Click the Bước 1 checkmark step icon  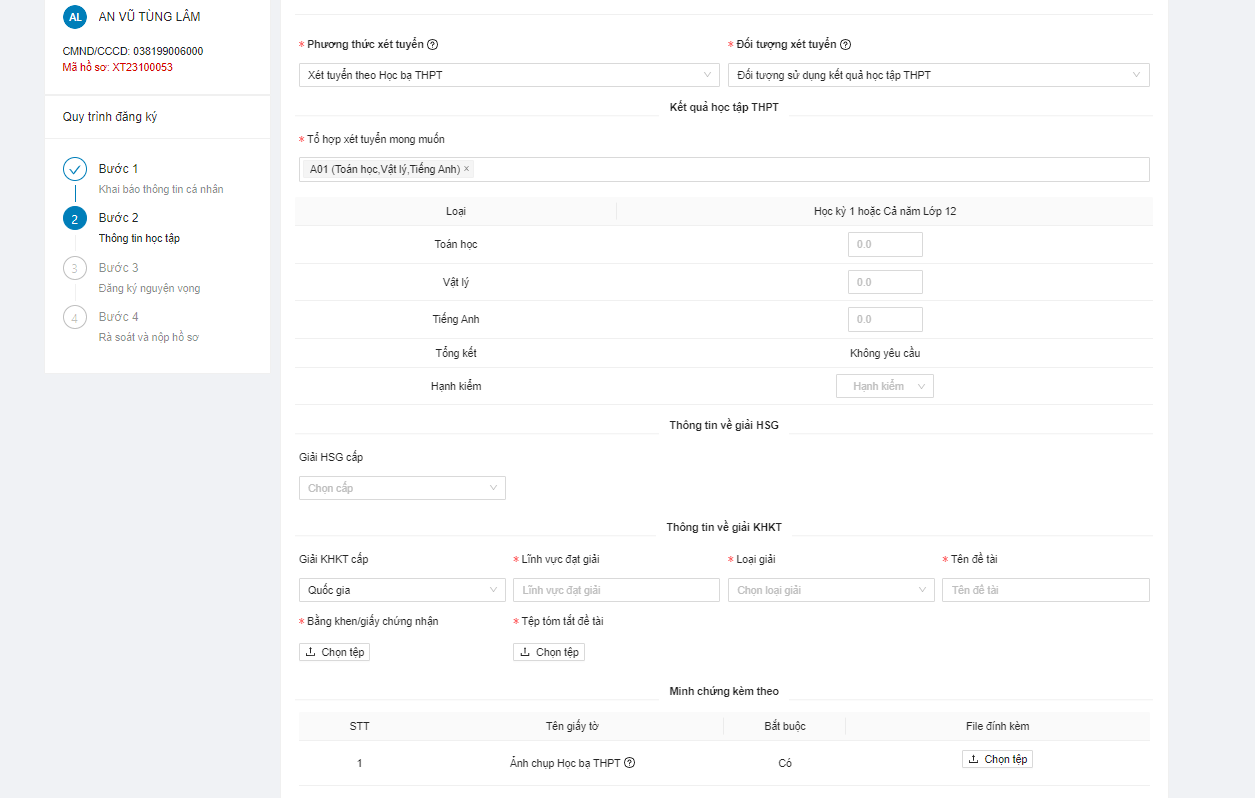point(75,169)
